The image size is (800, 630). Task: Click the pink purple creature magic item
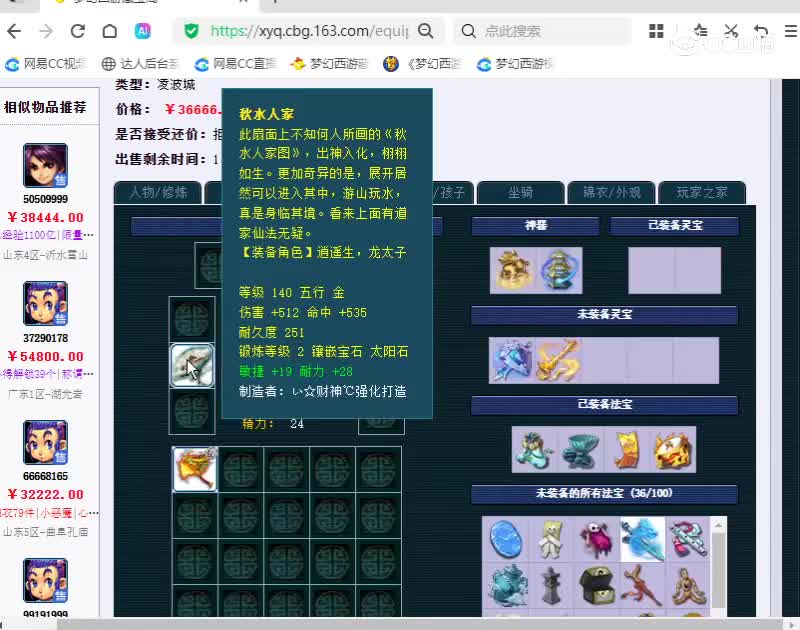coord(596,539)
